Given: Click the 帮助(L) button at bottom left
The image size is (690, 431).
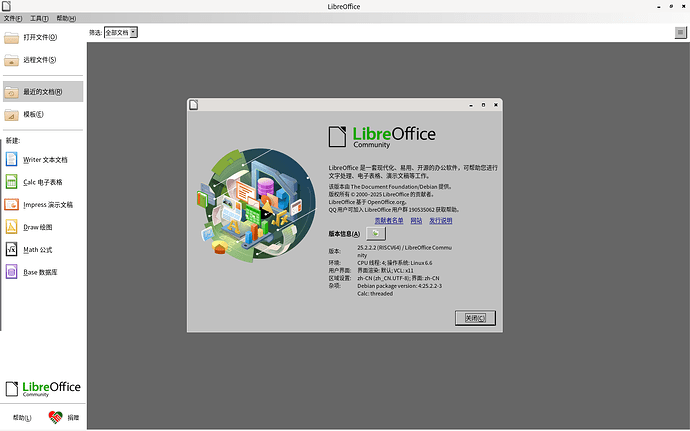Looking at the screenshot, I should pyautogui.click(x=22, y=417).
